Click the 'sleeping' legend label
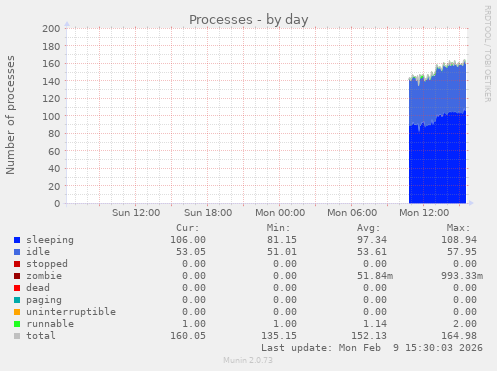Screen dimensions: 497x371 (50, 240)
